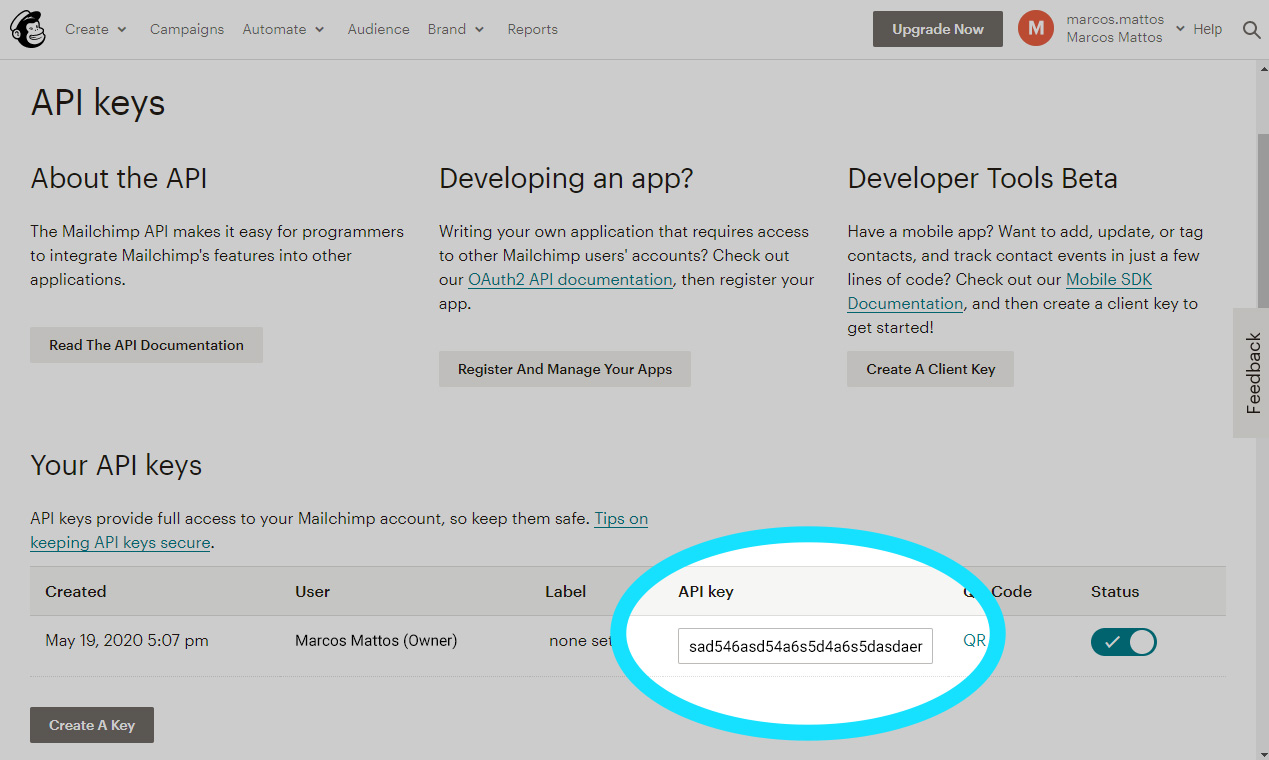Expand the Automate dropdown menu
Image resolution: width=1269 pixels, height=760 pixels.
click(x=284, y=29)
